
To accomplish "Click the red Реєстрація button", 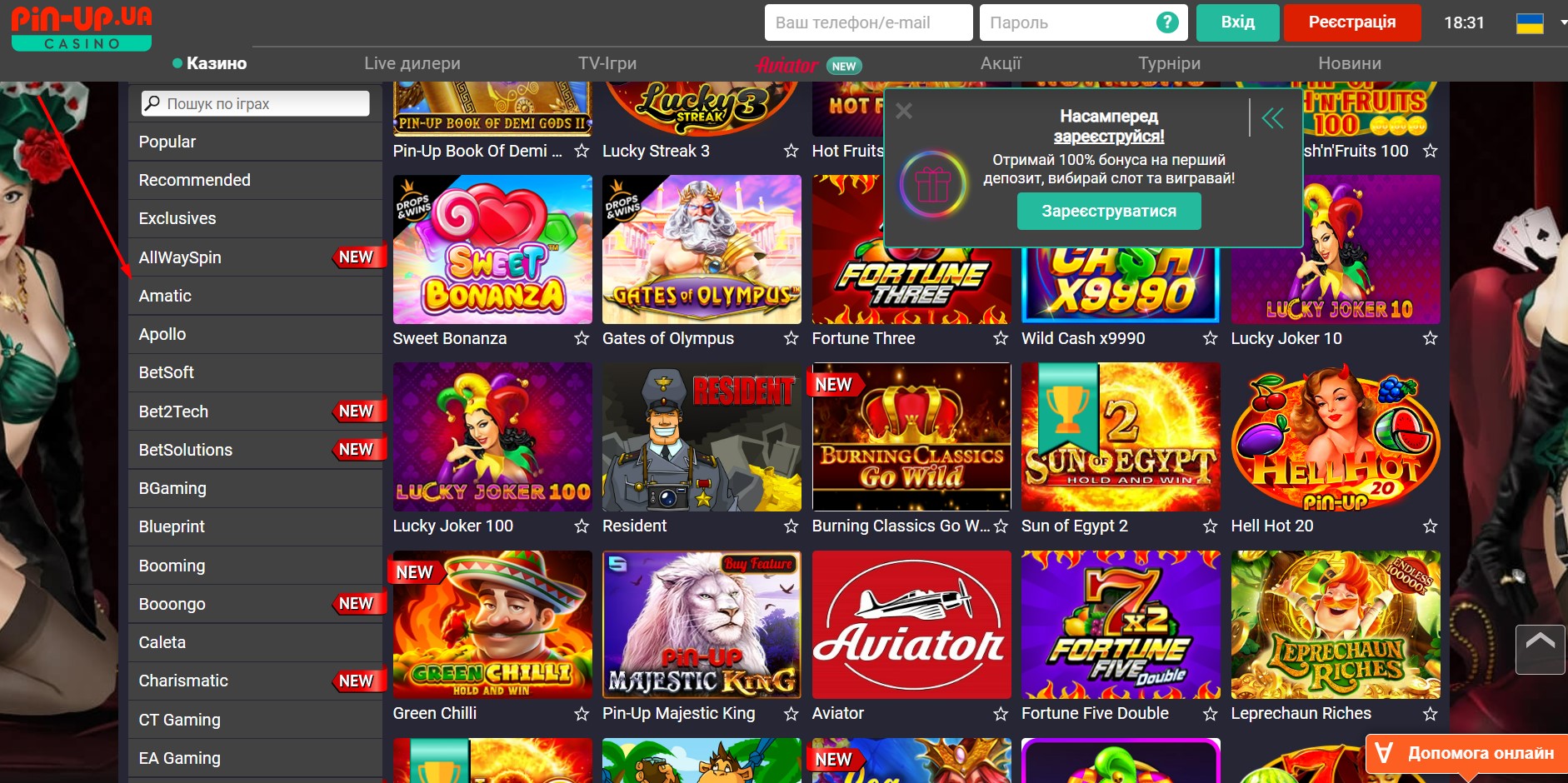I will coord(1351,22).
